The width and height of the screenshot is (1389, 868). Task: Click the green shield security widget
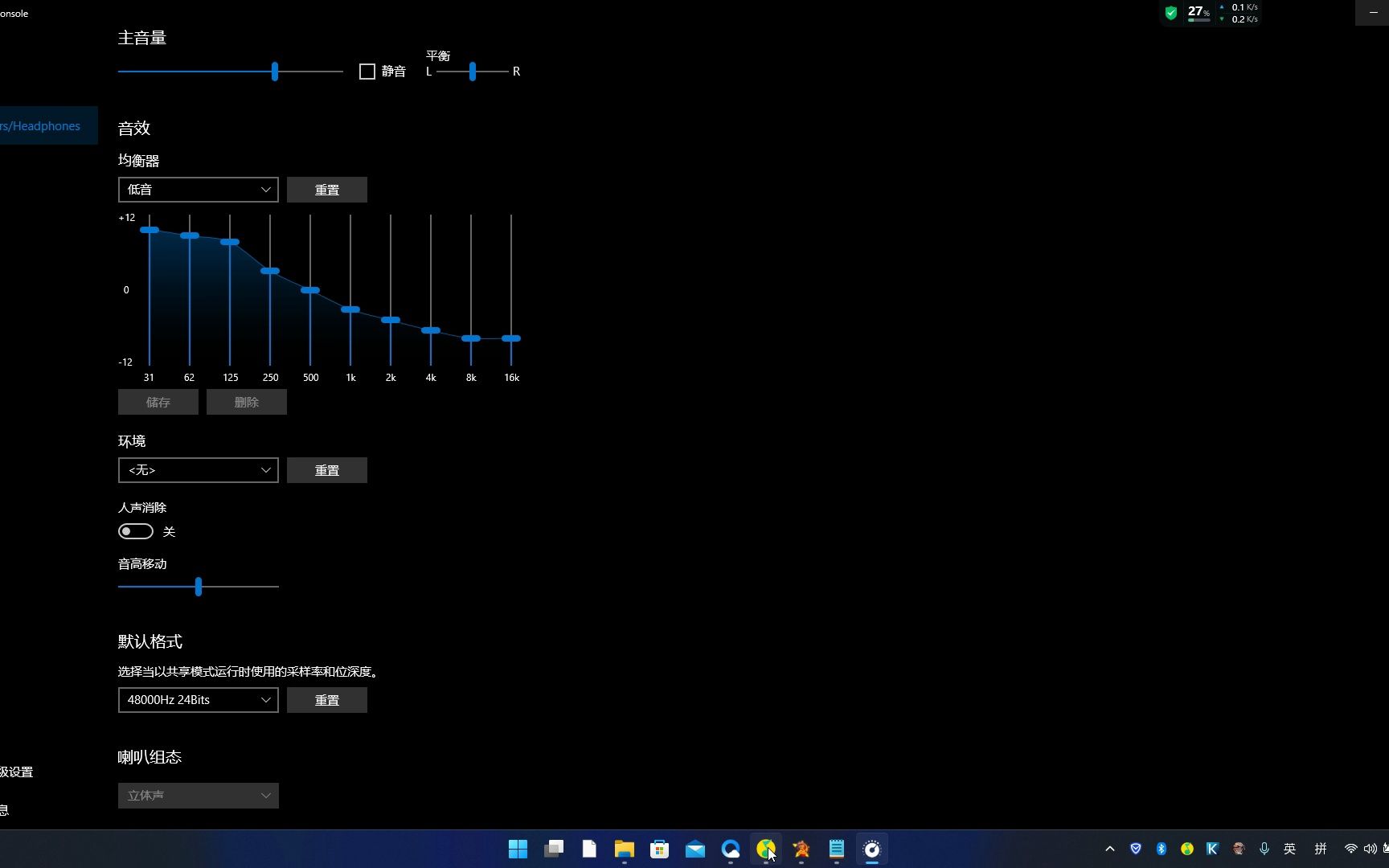(1171, 13)
